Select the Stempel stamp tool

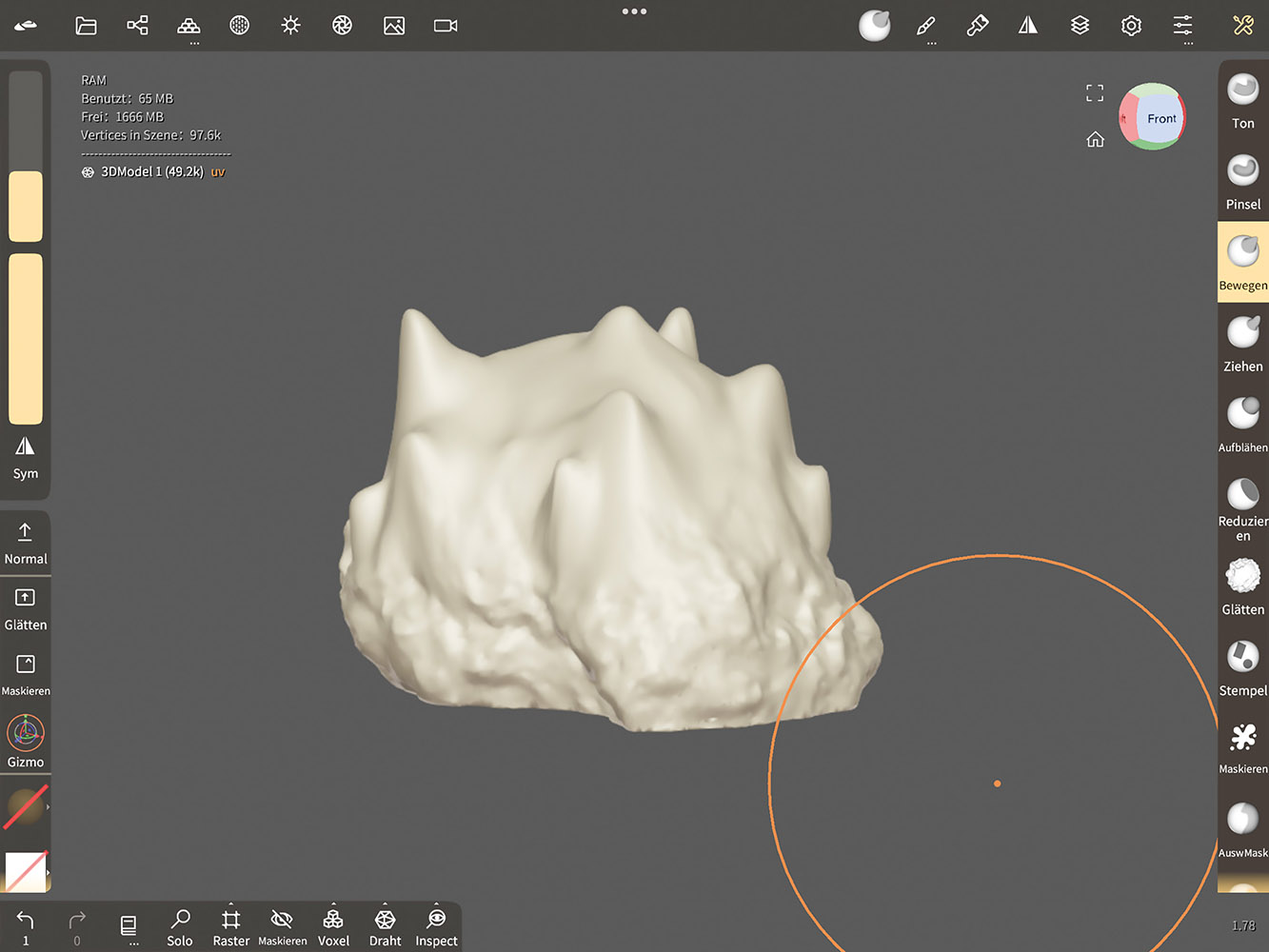pyautogui.click(x=1243, y=668)
